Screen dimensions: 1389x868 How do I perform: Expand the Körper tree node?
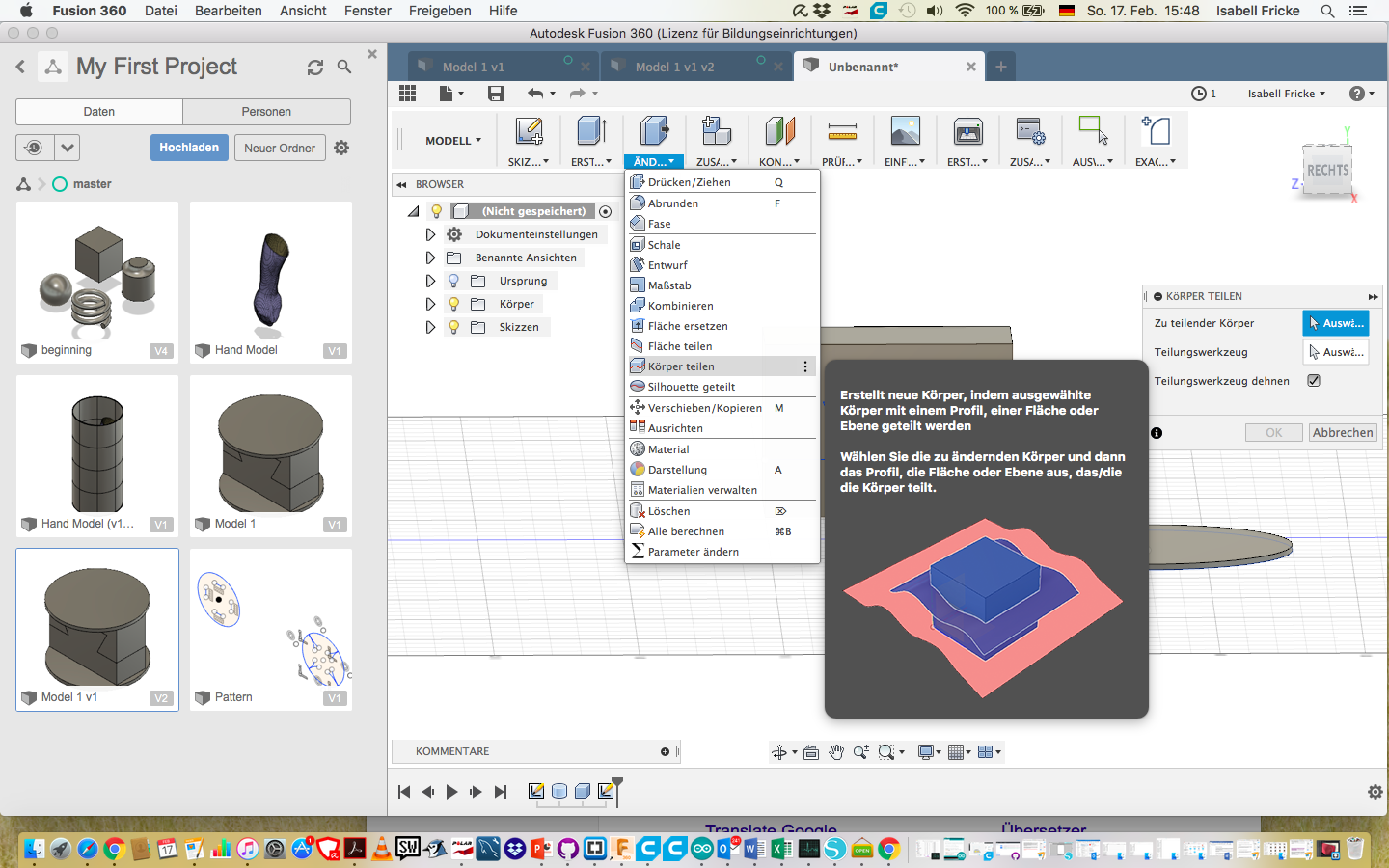click(x=430, y=304)
